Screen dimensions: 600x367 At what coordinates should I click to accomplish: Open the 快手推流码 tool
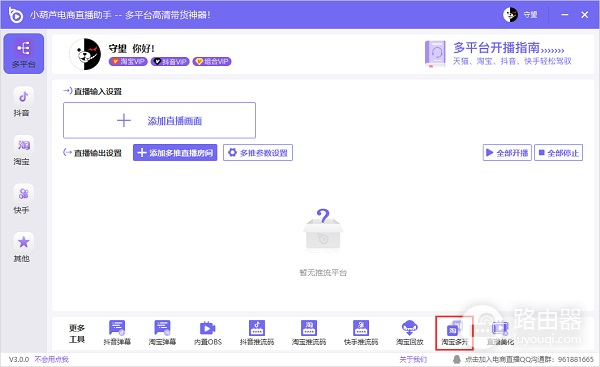(x=361, y=333)
